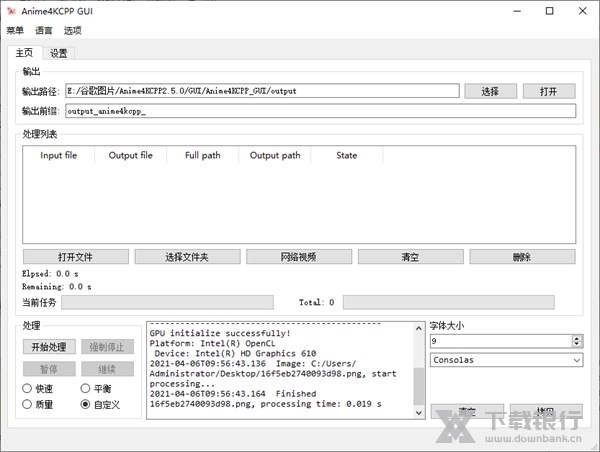600x452 pixels.
Task: Select the 自定义 radio option
Action: 86,405
